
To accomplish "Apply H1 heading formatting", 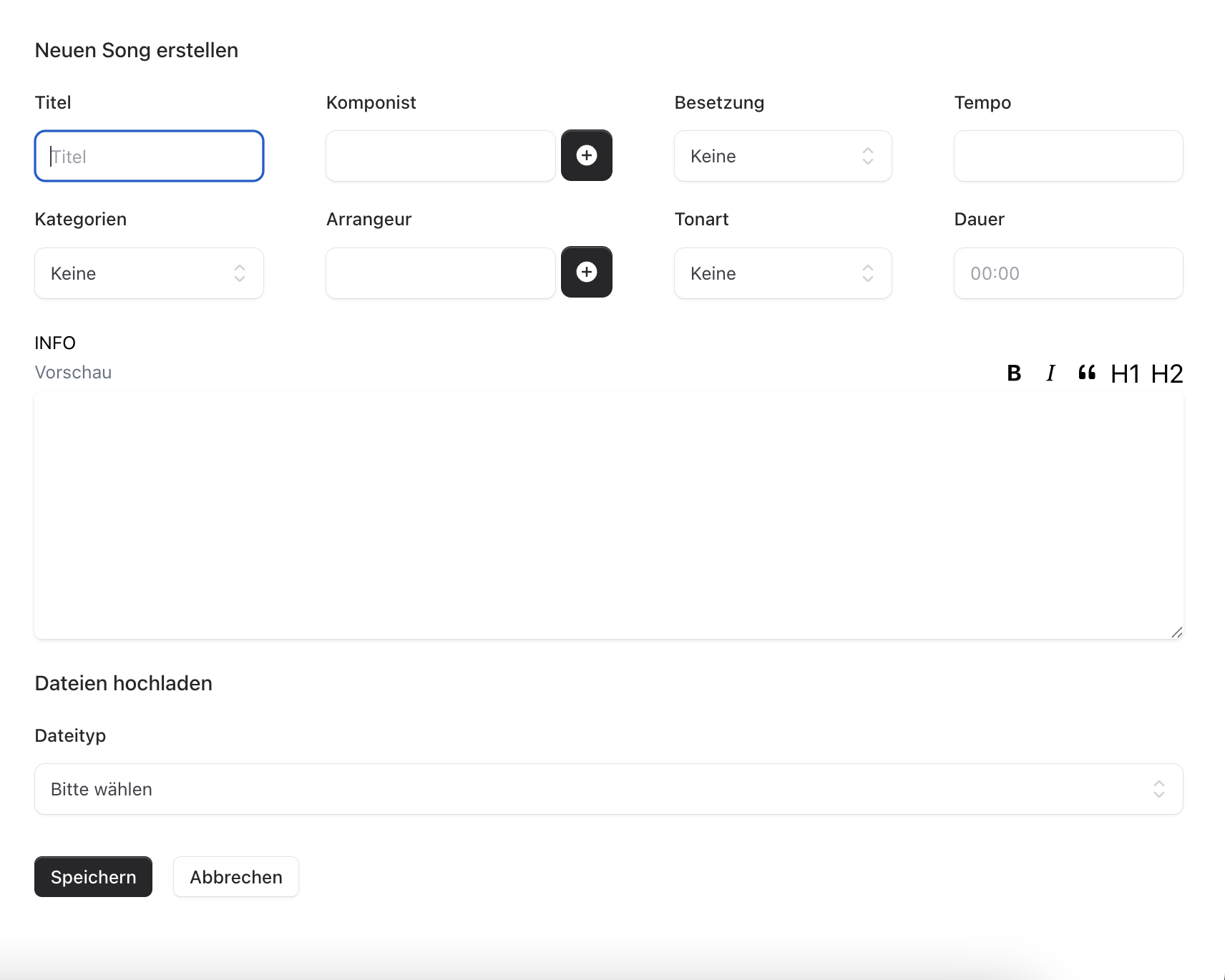I will coord(1124,373).
